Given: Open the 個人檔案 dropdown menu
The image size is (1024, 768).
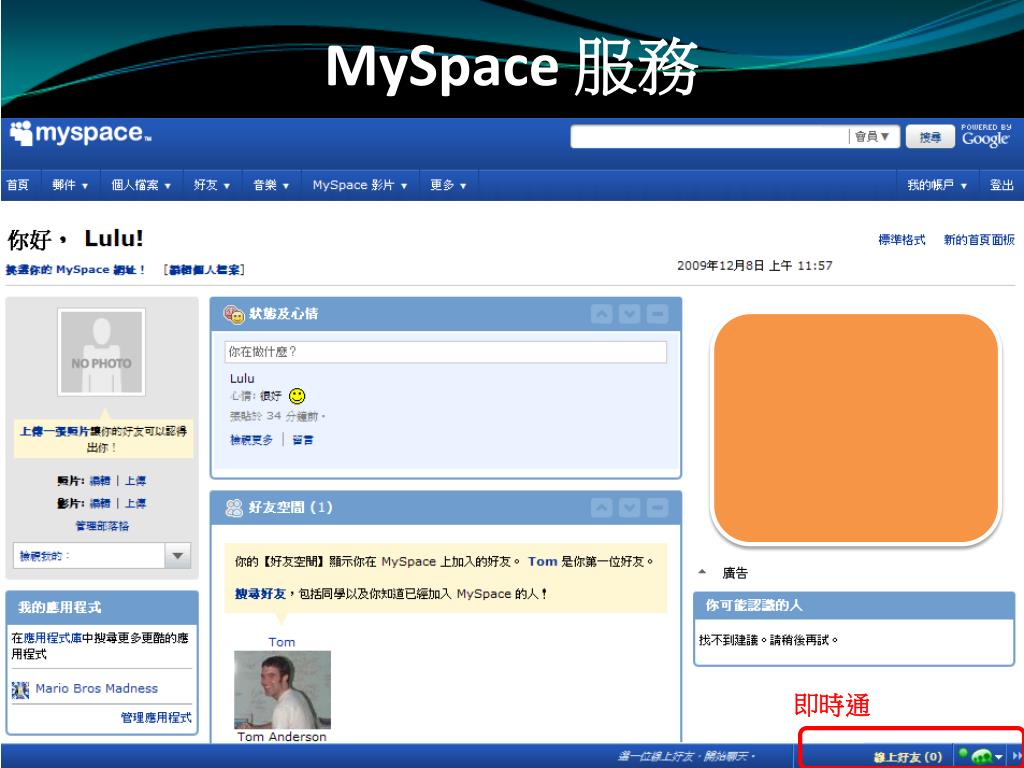Looking at the screenshot, I should click(x=141, y=185).
